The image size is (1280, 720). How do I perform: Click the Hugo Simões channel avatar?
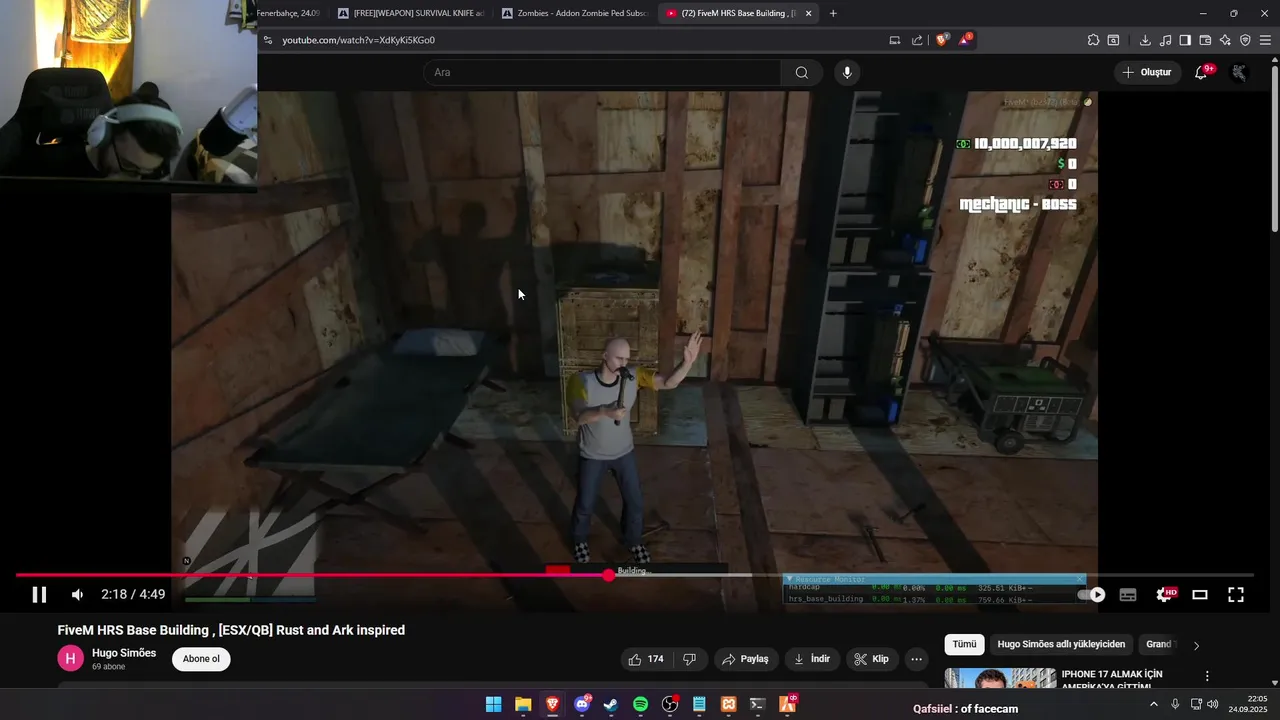click(70, 658)
